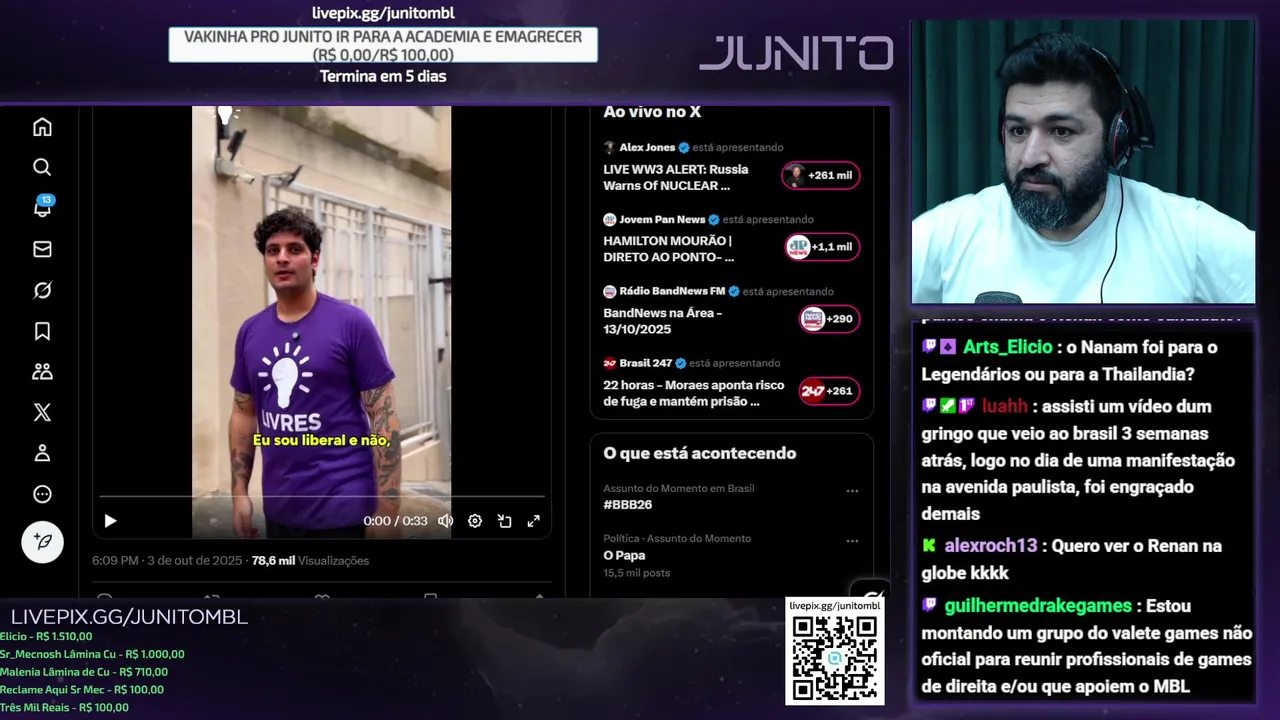Click the 'O que está acontecendo' heading
Screen dimensions: 1280x720
point(700,453)
